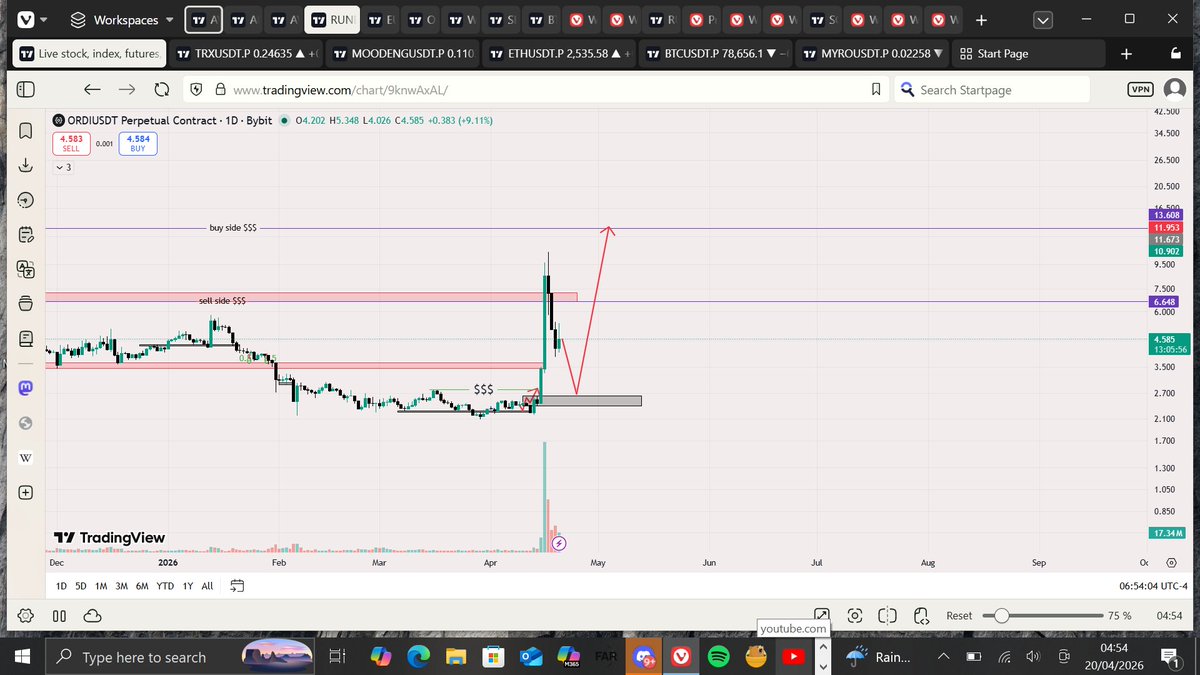1200x675 pixels.
Task: Switch to the MOODENGUSDT.P tab
Action: click(x=402, y=54)
